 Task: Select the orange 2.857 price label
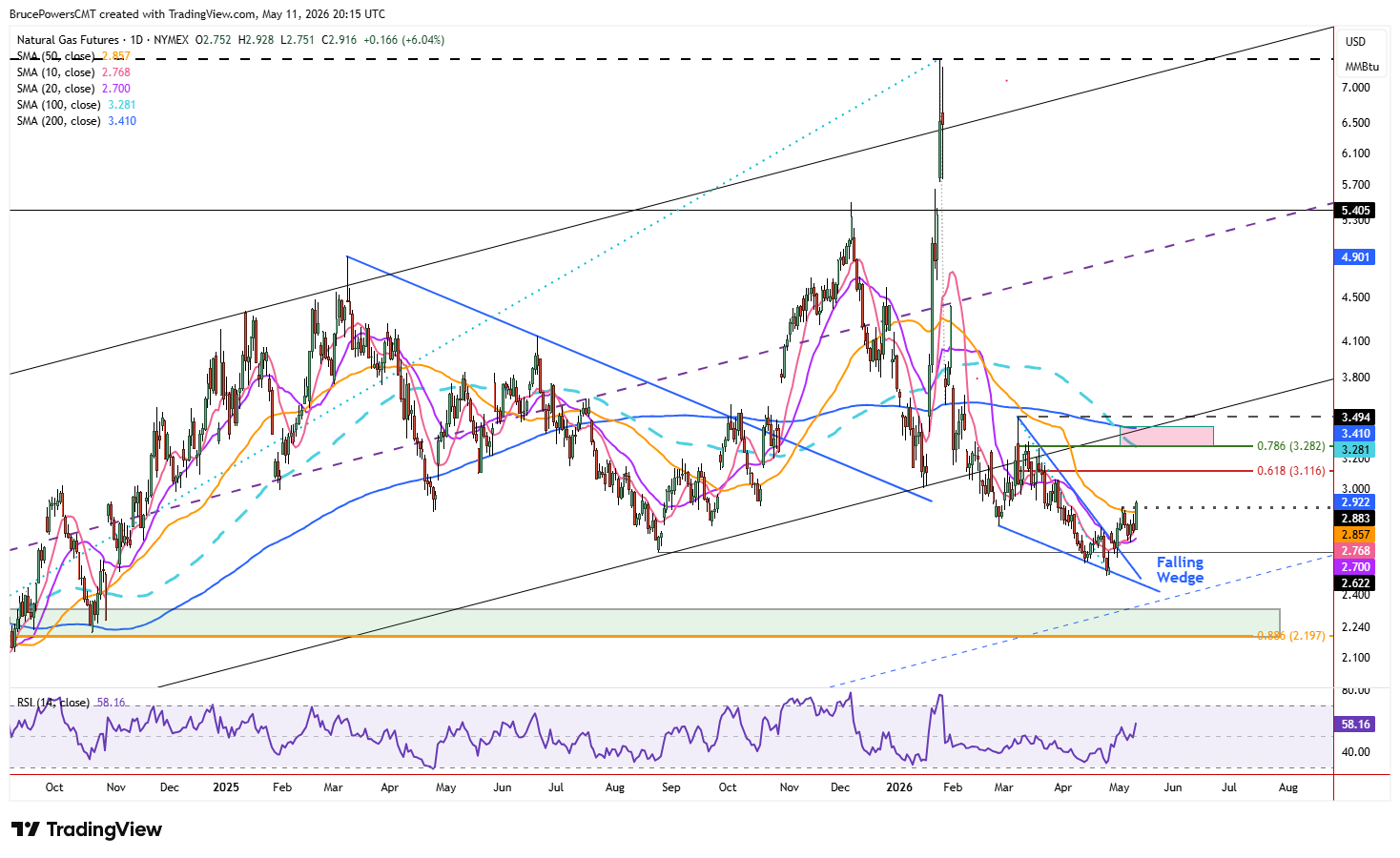[1355, 535]
